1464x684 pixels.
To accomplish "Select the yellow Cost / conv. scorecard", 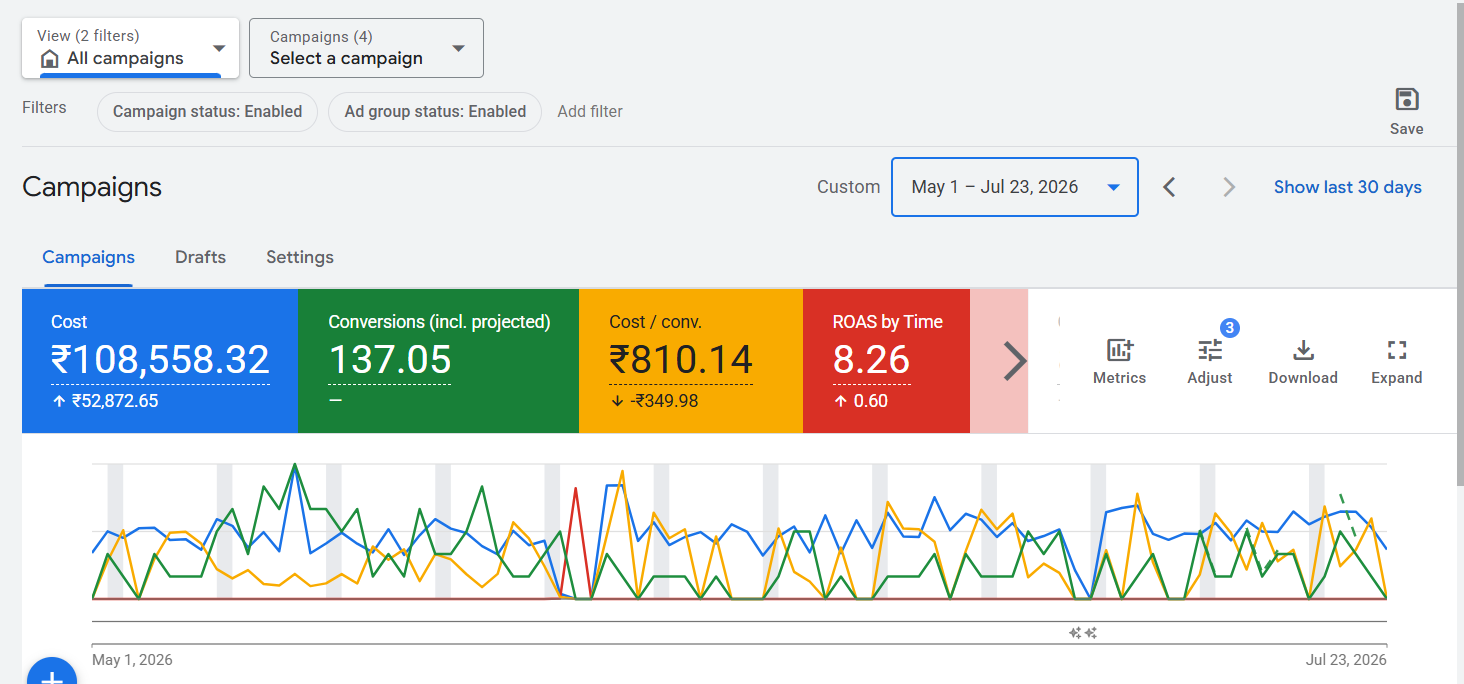I will (x=691, y=361).
